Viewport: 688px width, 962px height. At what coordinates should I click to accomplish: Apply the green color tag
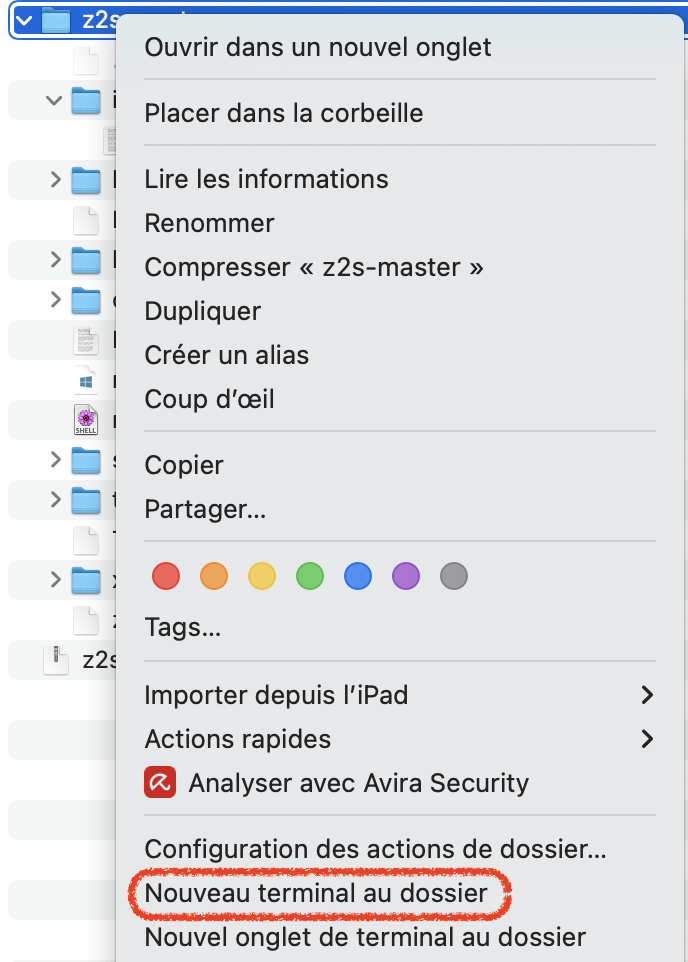[x=310, y=576]
